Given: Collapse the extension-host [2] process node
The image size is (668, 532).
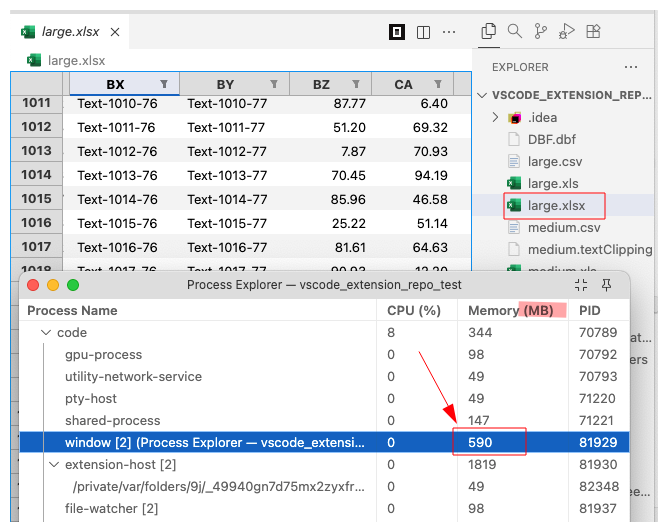Looking at the screenshot, I should click(x=53, y=465).
